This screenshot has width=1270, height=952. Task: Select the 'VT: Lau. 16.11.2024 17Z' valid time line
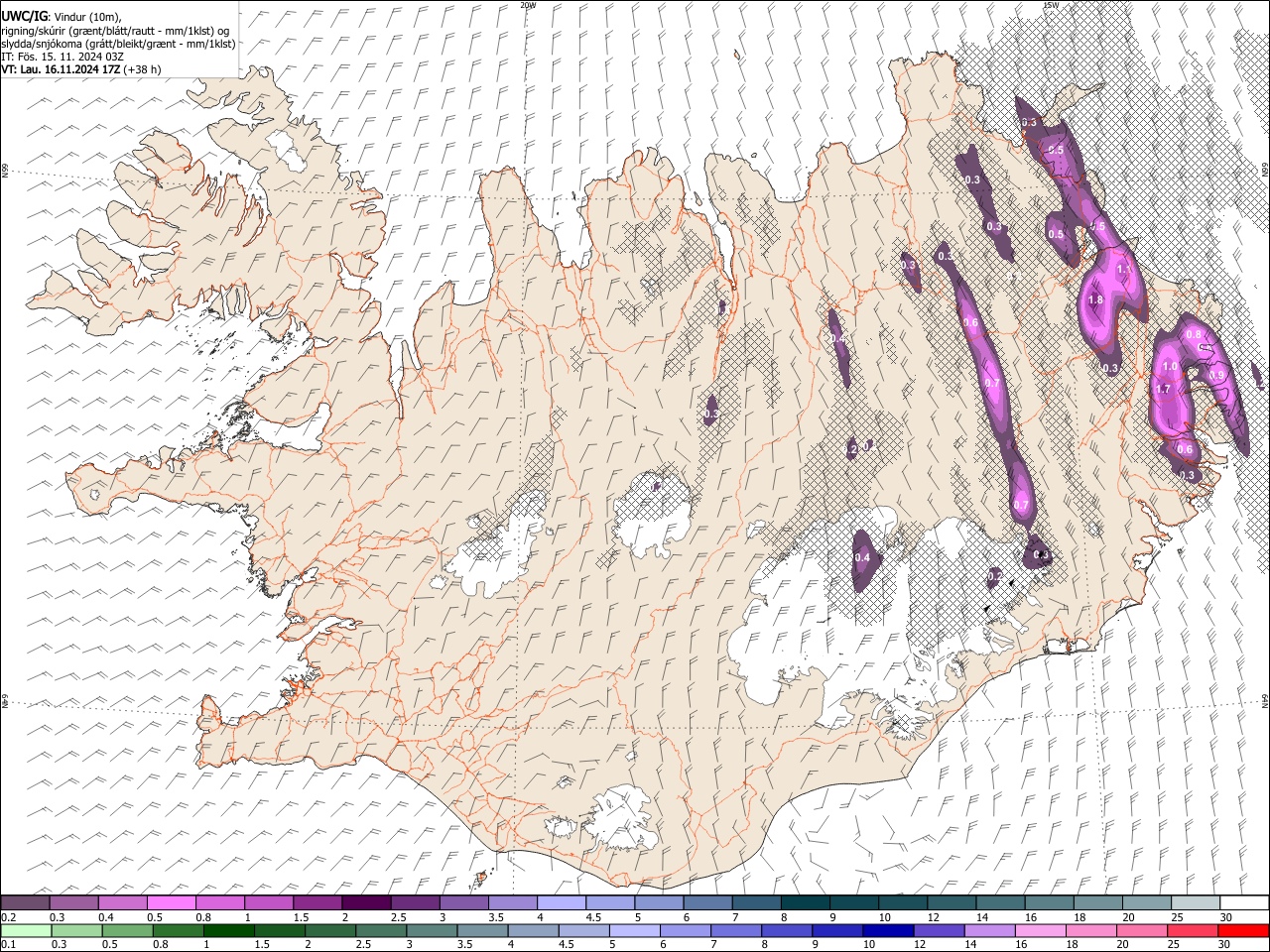[62, 69]
